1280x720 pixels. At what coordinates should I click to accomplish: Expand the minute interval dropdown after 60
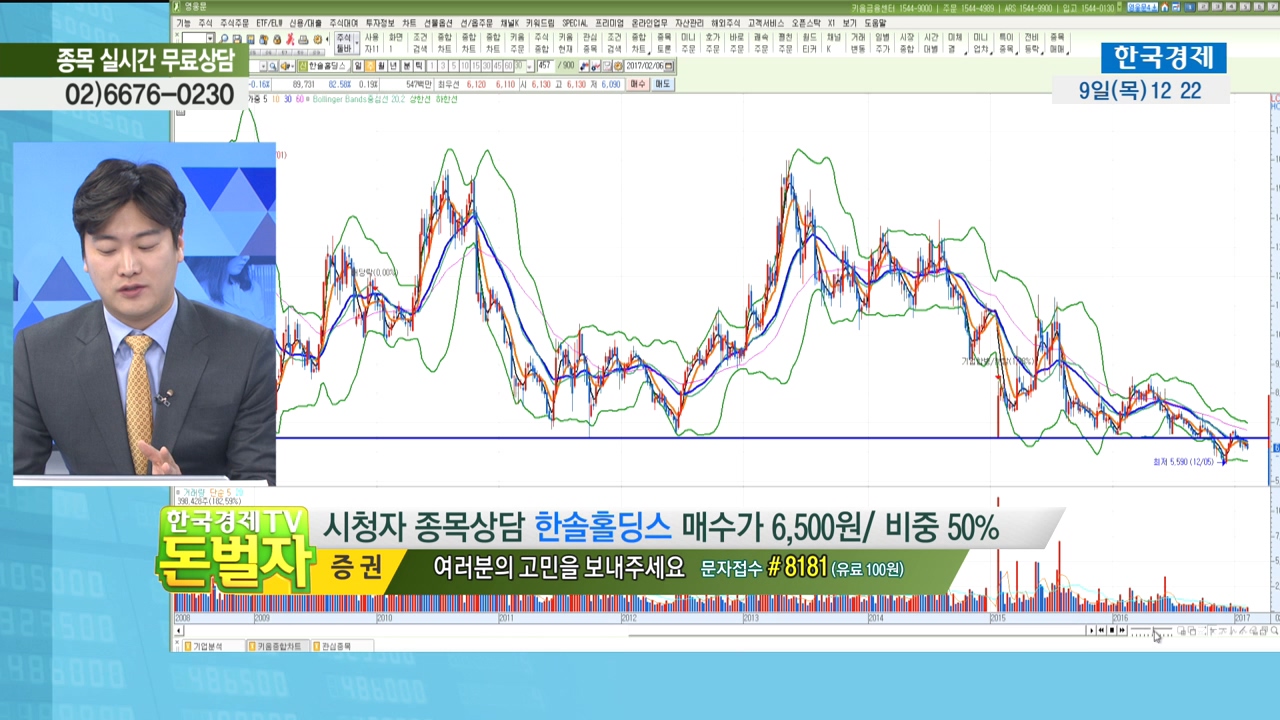pos(530,66)
